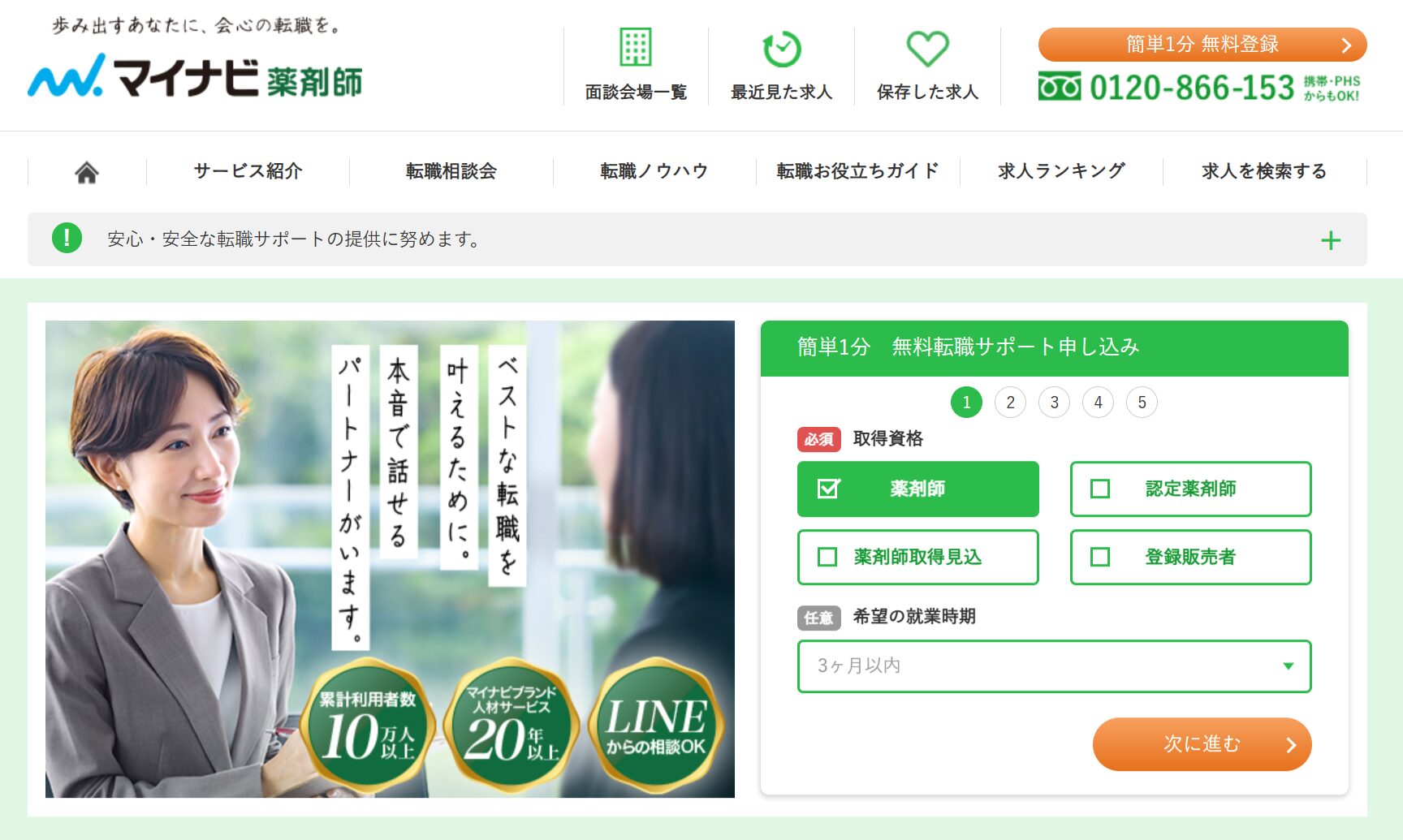Click the free-dial phone icon
This screenshot has width=1403, height=840.
1060,87
